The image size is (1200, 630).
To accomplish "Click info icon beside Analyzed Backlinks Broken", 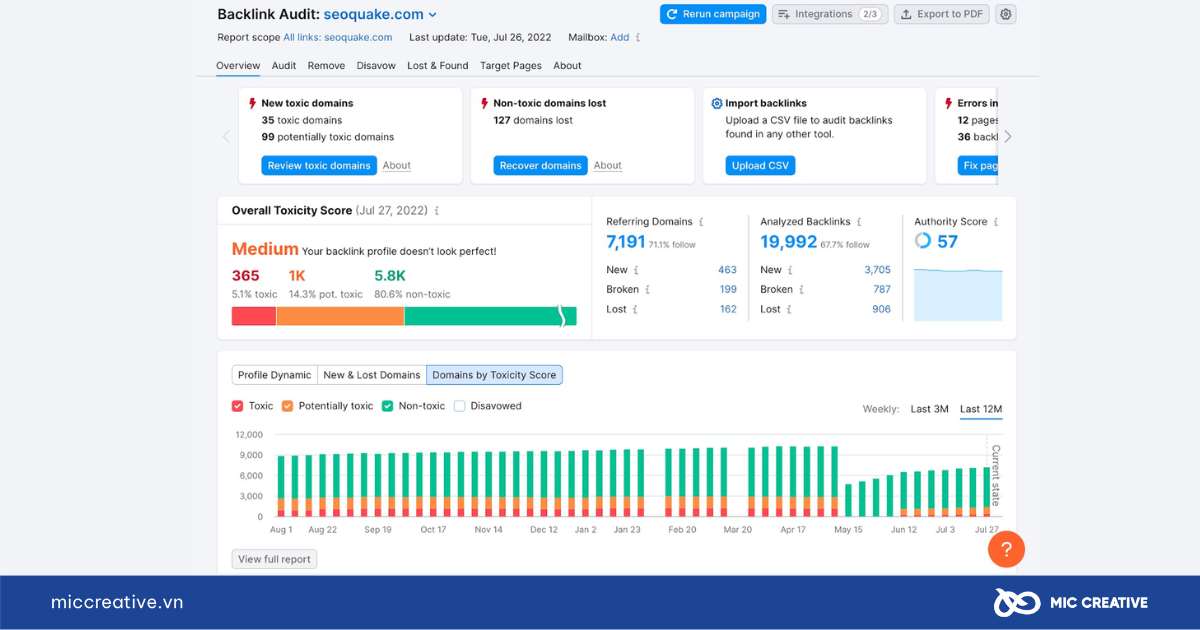I will click(x=803, y=290).
